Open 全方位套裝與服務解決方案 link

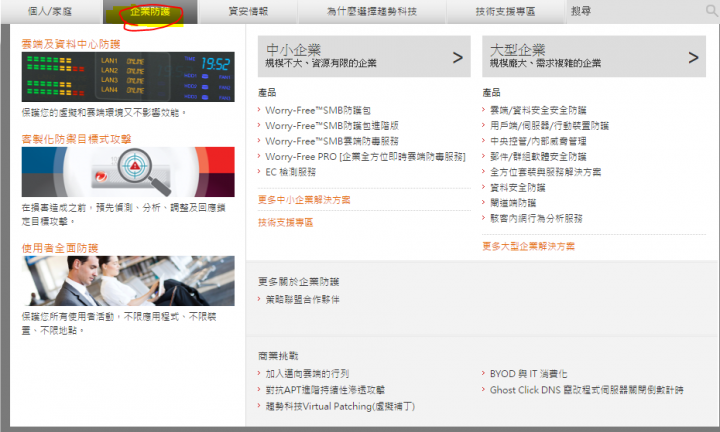(x=546, y=172)
